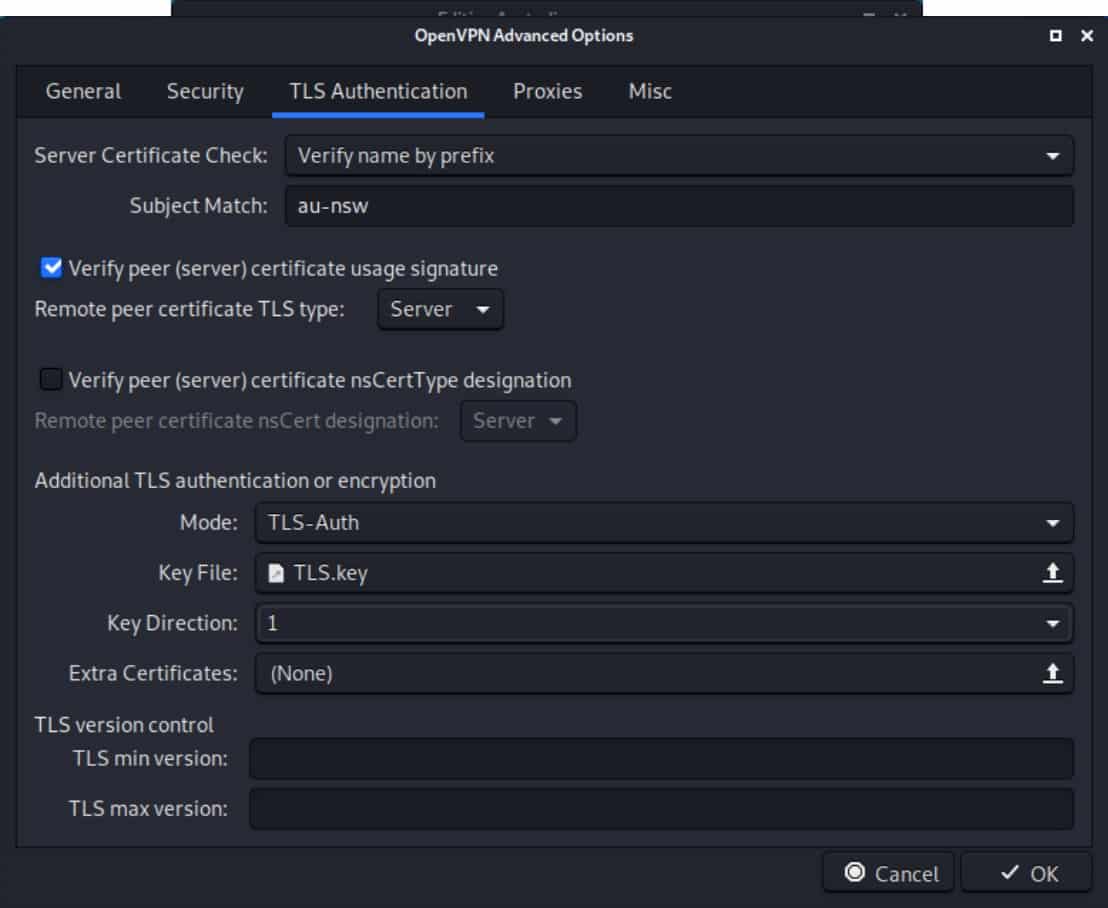1108x908 pixels.
Task: Click the upload icon in Key File field
Action: click(x=1052, y=572)
